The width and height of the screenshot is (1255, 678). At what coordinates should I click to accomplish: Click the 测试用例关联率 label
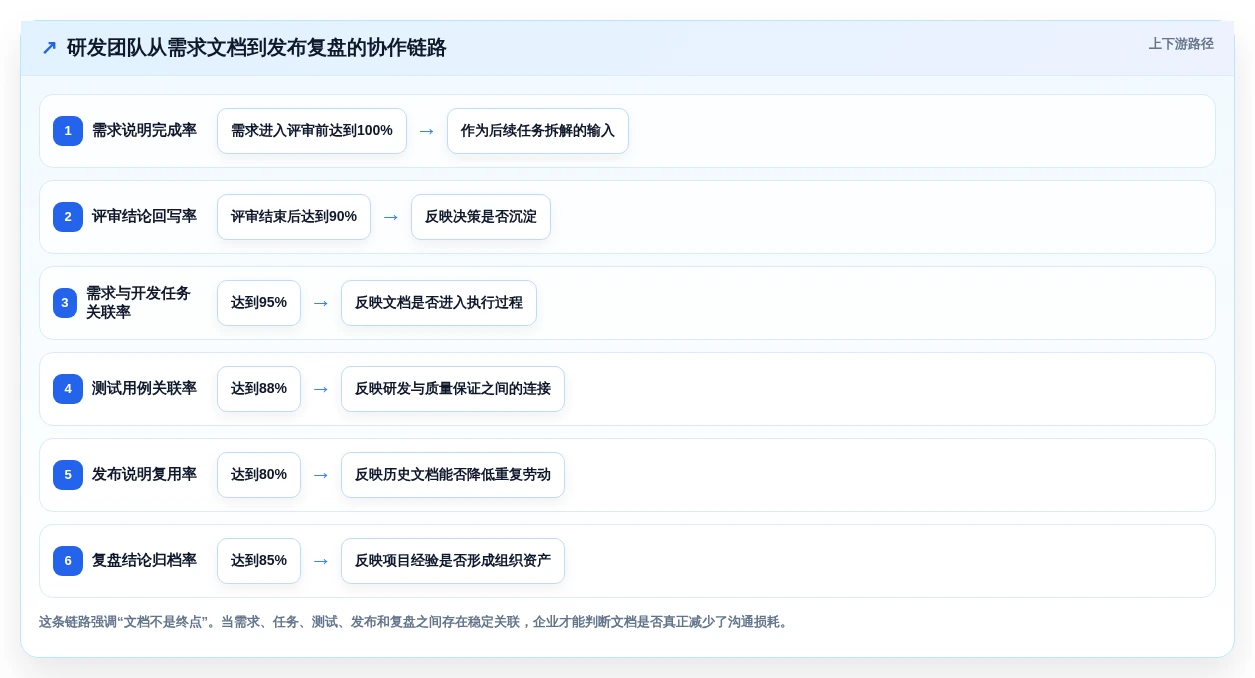[x=144, y=388]
